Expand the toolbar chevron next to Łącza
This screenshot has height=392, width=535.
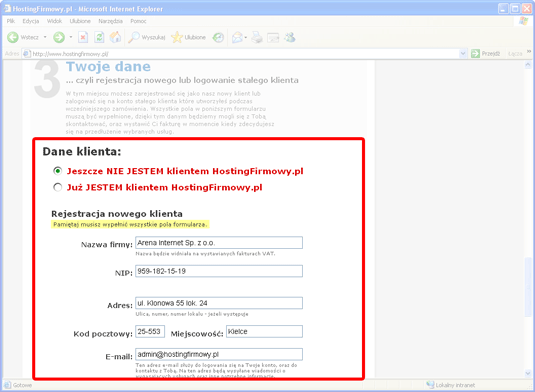click(529, 52)
